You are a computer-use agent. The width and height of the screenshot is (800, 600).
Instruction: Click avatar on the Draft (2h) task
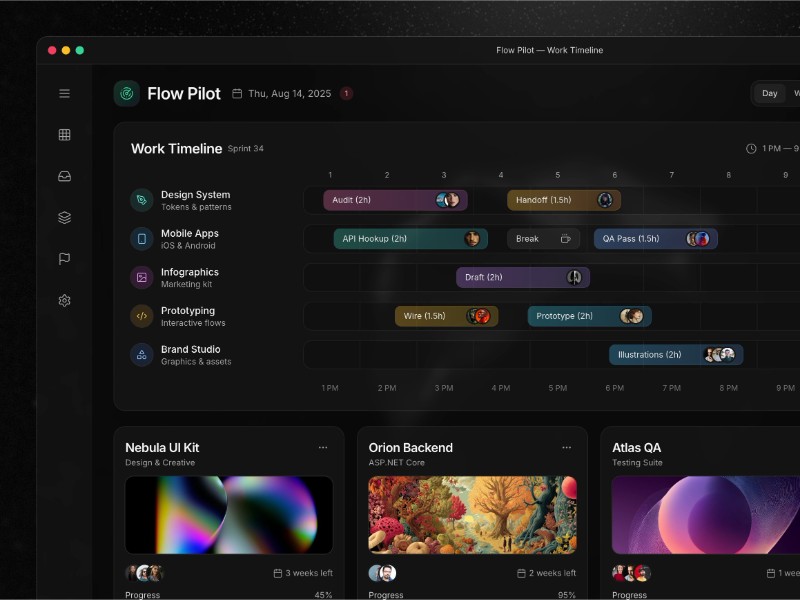pyautogui.click(x=574, y=278)
